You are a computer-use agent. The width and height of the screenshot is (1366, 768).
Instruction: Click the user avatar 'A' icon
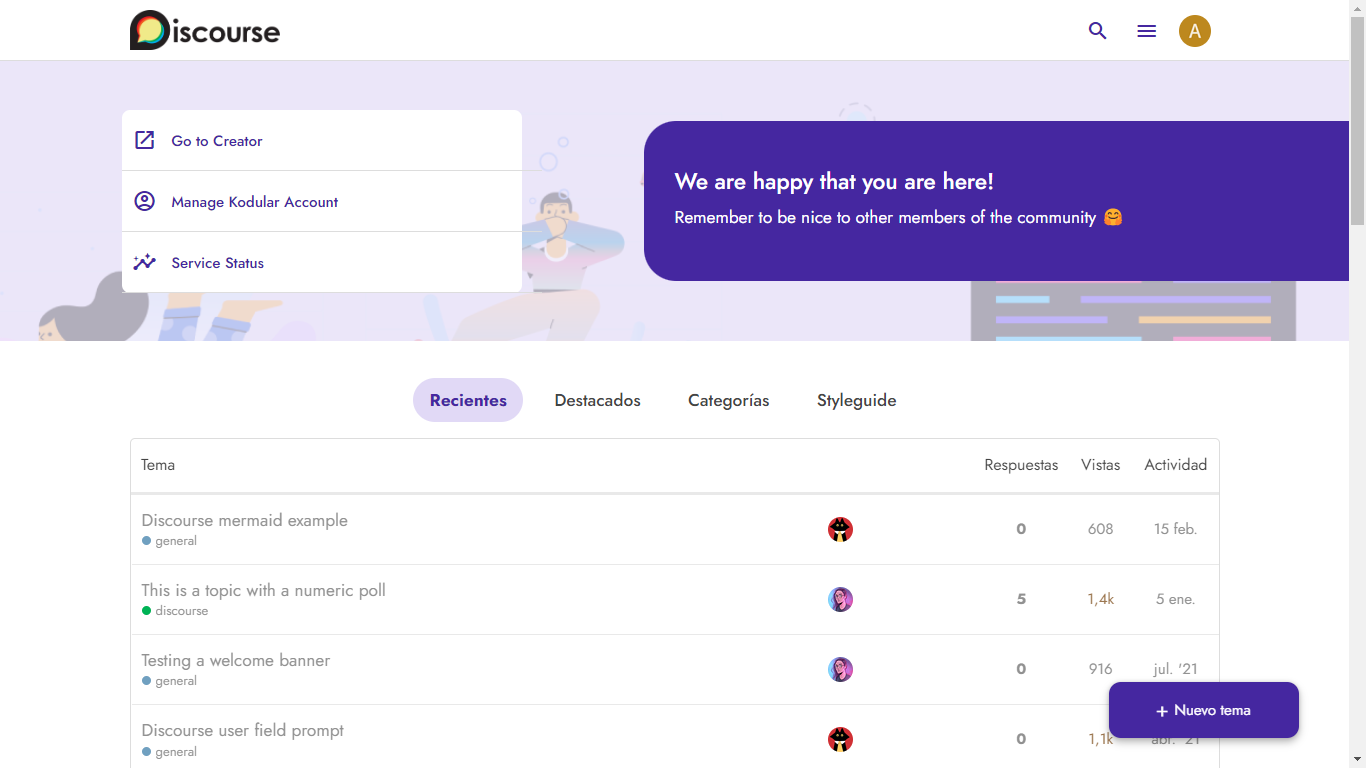[x=1194, y=31]
